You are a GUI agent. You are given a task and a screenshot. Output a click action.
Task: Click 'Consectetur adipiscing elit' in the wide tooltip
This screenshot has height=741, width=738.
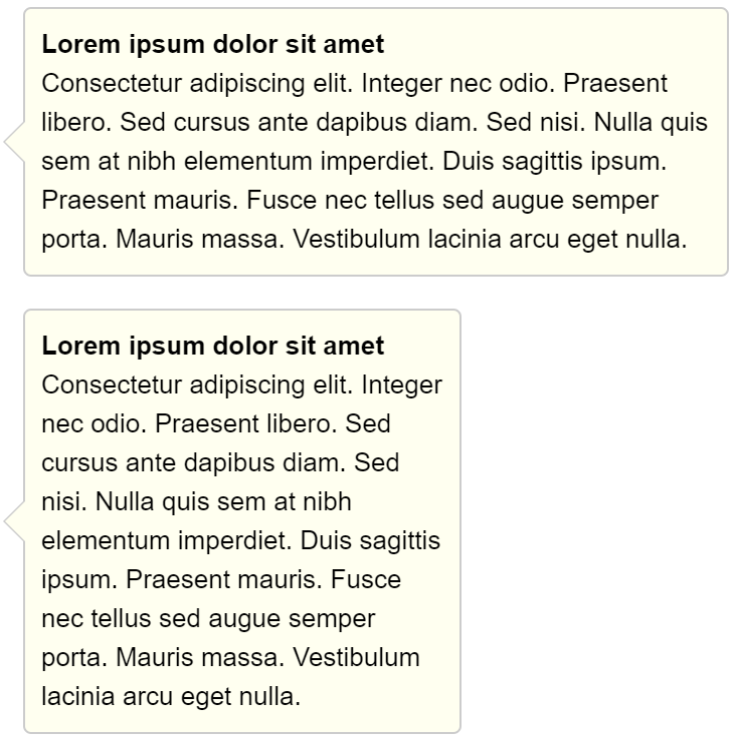(197, 84)
